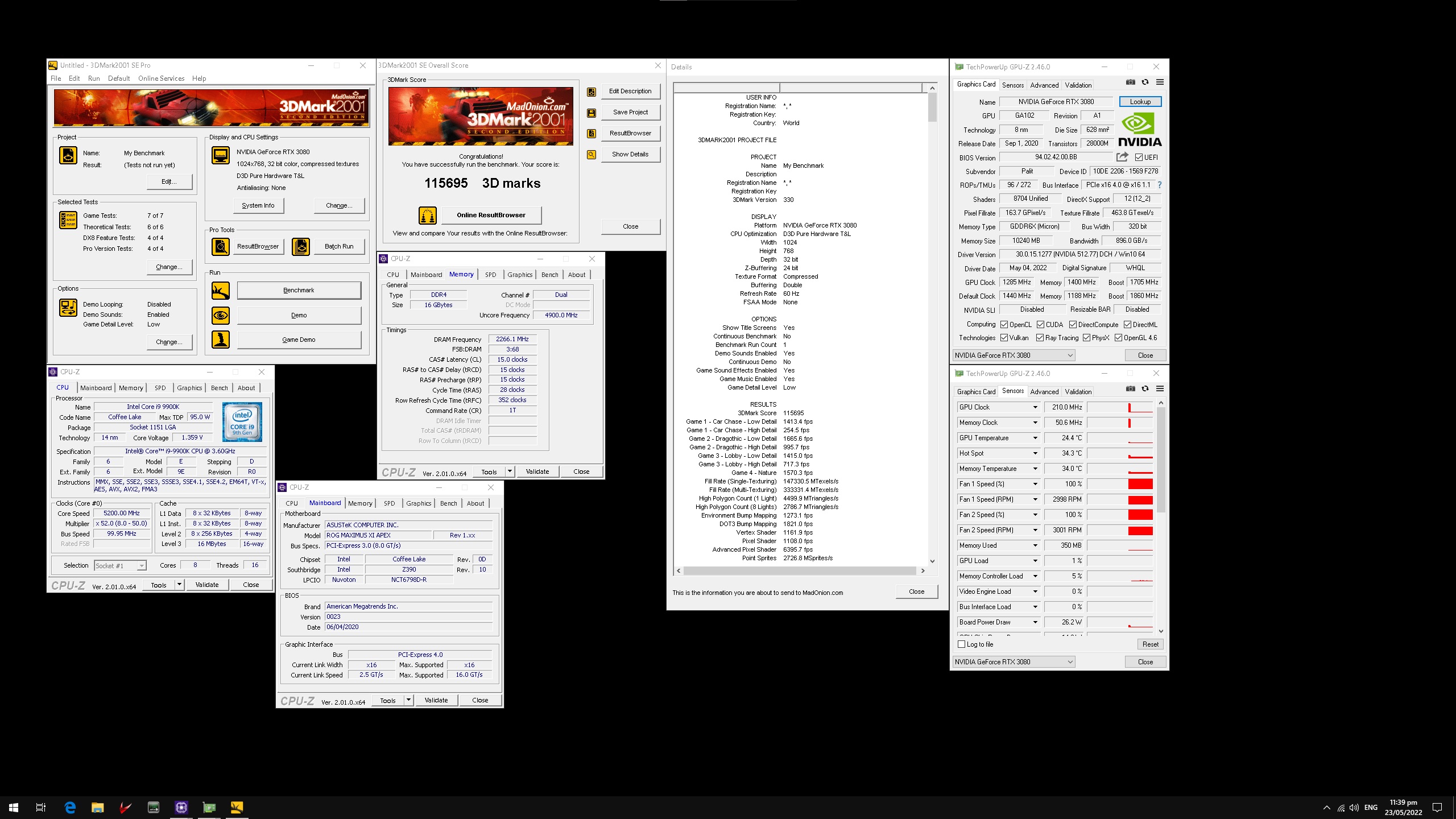
Task: Click the Options demo looping icon
Action: pyautogui.click(x=68, y=308)
